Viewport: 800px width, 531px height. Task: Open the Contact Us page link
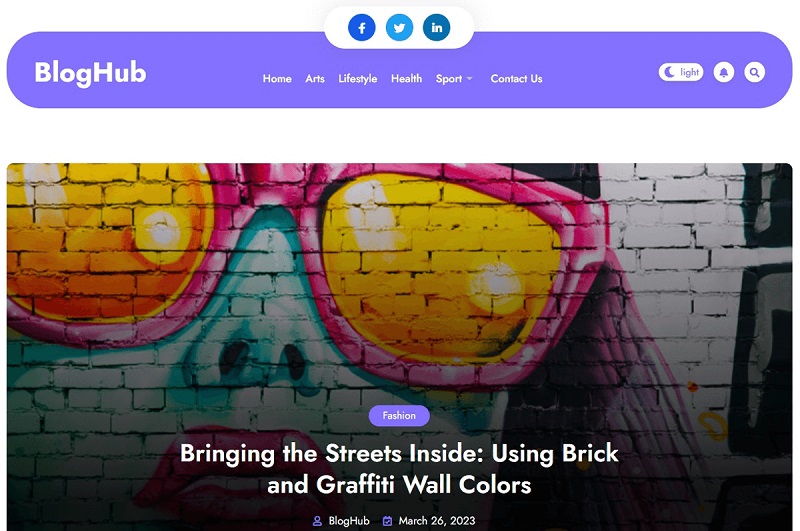click(x=516, y=79)
